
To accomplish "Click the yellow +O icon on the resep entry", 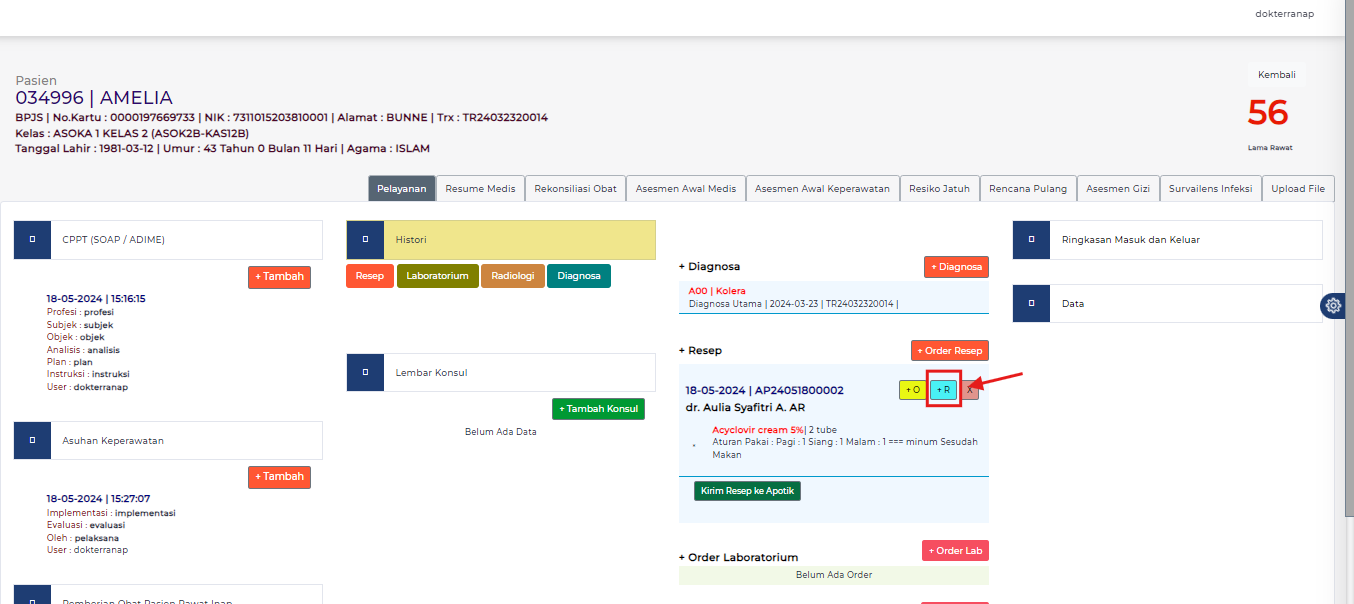I will 912,390.
